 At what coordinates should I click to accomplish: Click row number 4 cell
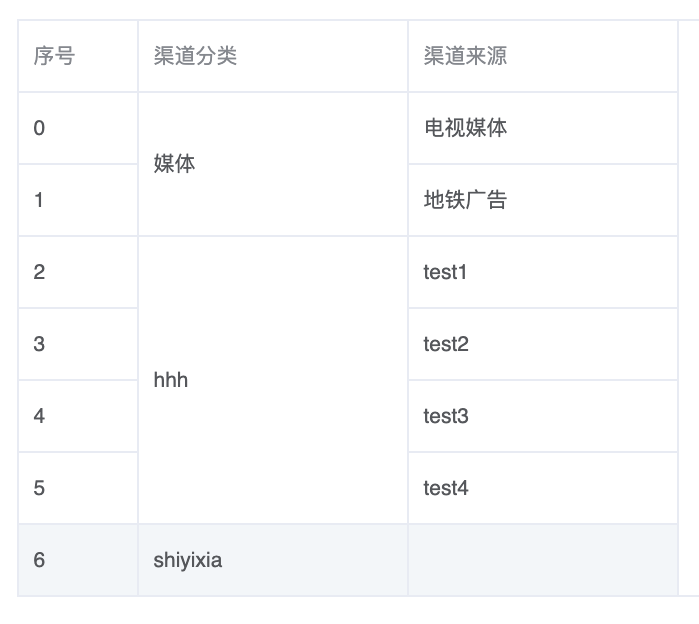click(x=78, y=416)
